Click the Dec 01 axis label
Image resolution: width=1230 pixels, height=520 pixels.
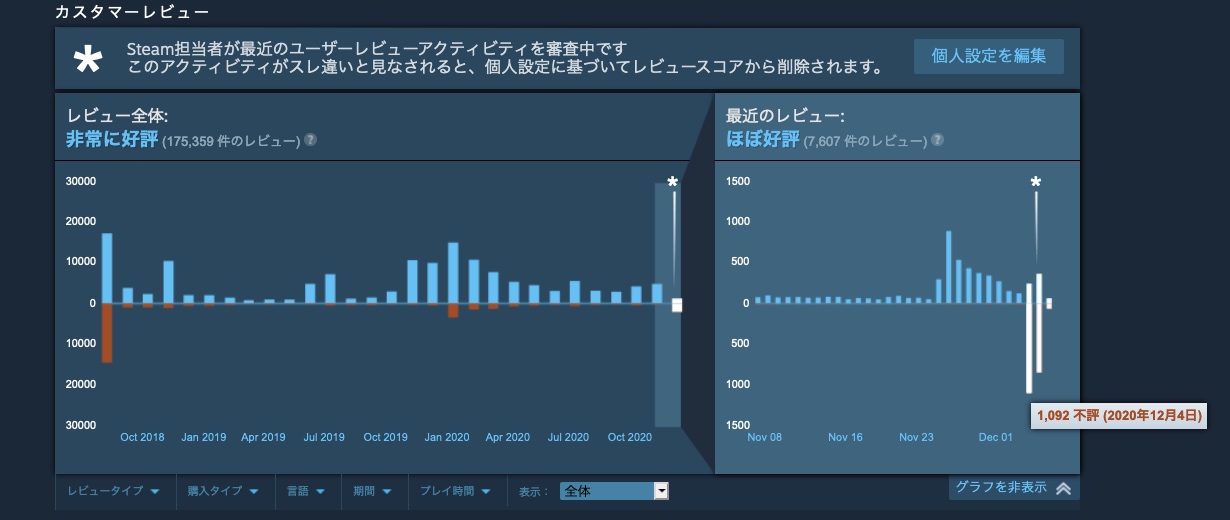pos(995,437)
